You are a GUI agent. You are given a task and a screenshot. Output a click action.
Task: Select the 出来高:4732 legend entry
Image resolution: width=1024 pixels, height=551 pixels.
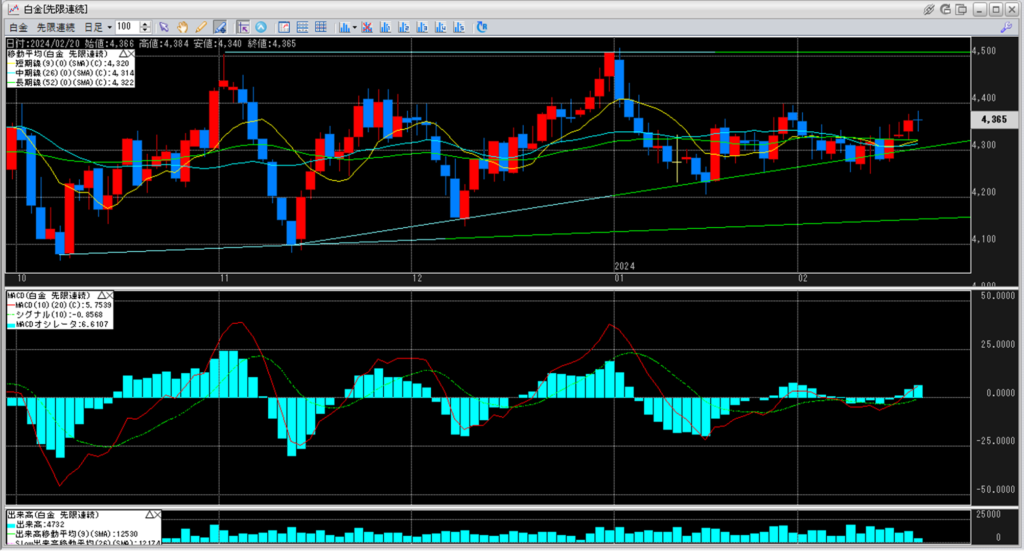(x=40, y=524)
